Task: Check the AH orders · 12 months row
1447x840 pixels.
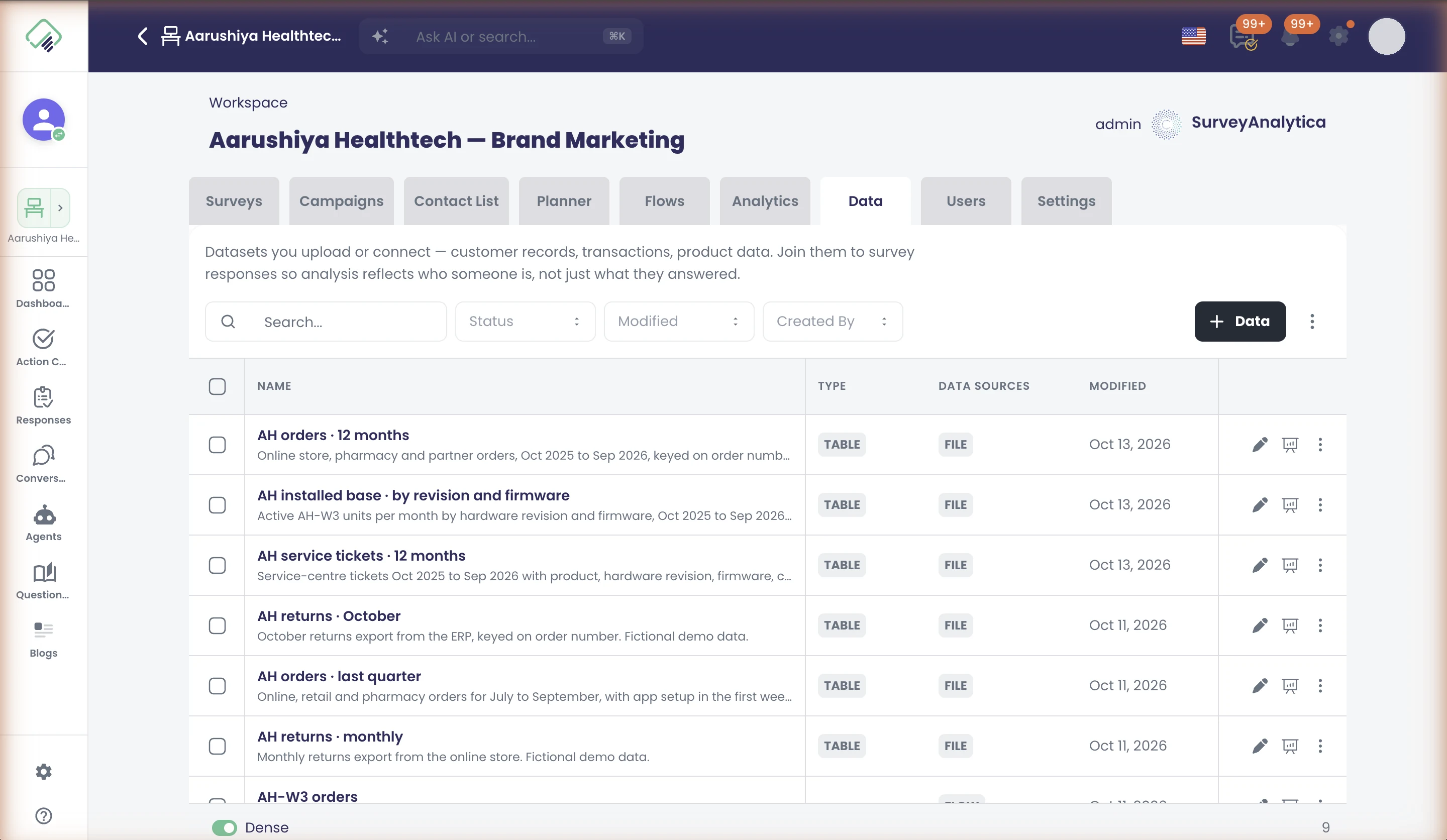Action: (x=217, y=445)
